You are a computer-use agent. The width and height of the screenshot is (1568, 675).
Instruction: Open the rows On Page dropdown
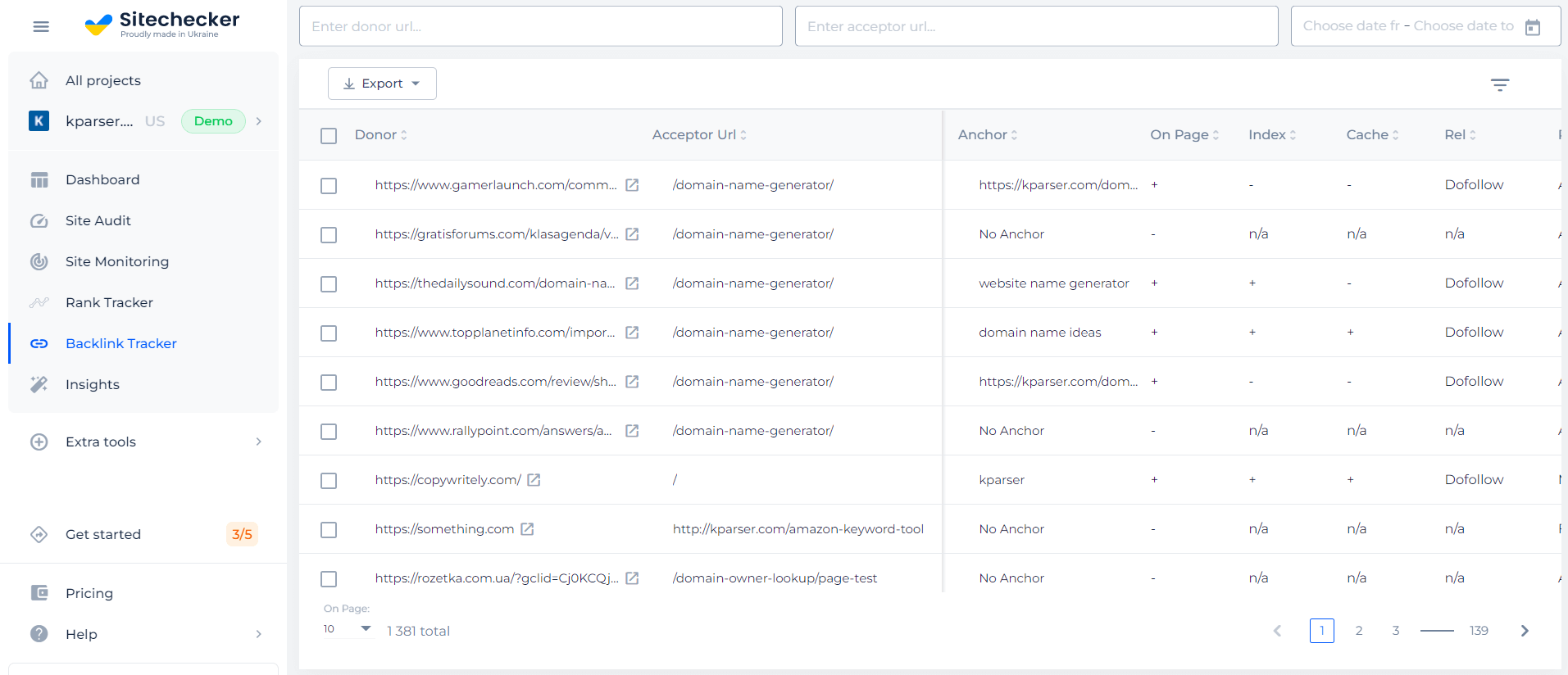pos(348,629)
